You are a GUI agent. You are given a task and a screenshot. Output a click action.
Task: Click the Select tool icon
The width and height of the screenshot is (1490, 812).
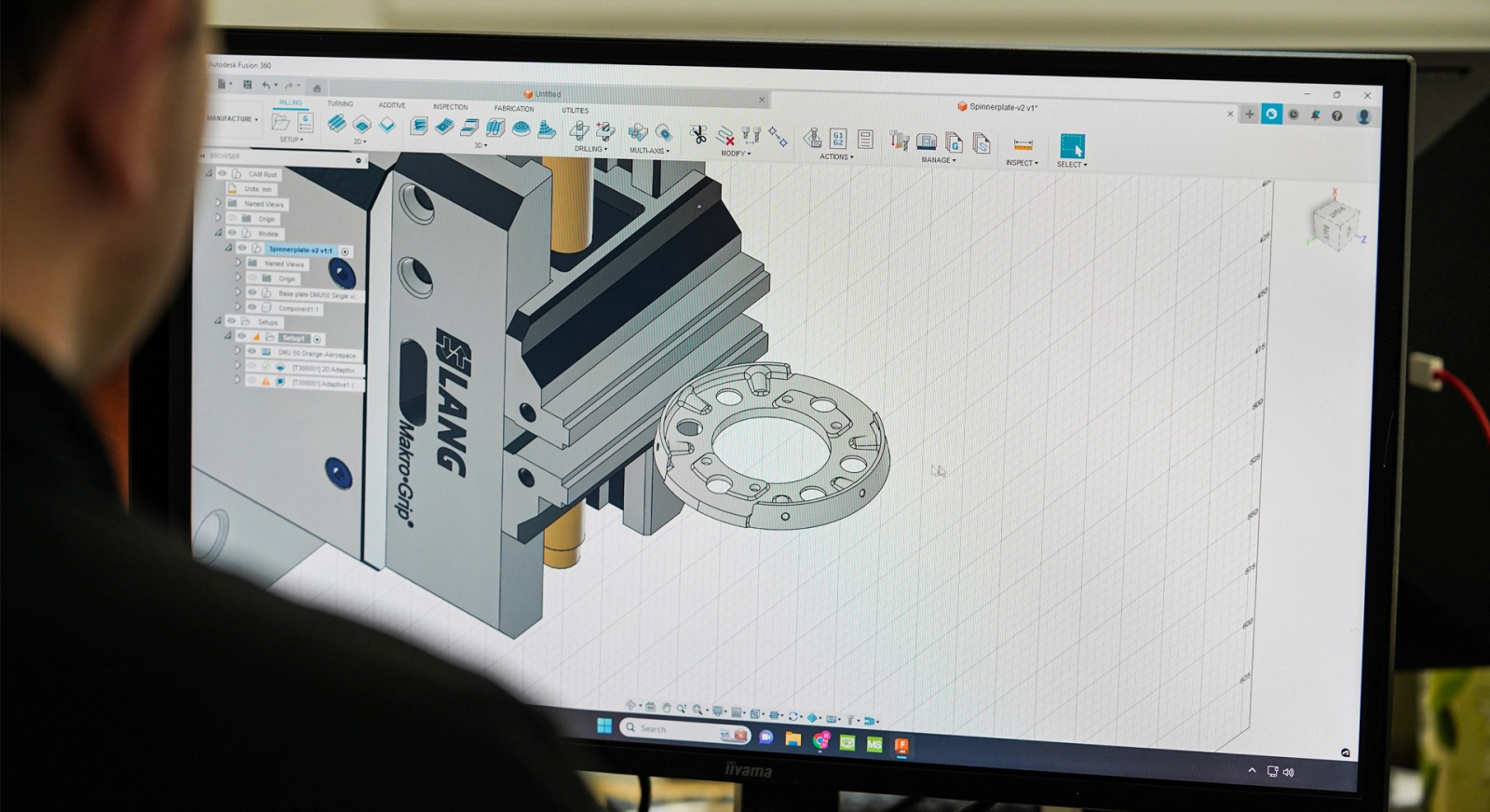point(1072,146)
